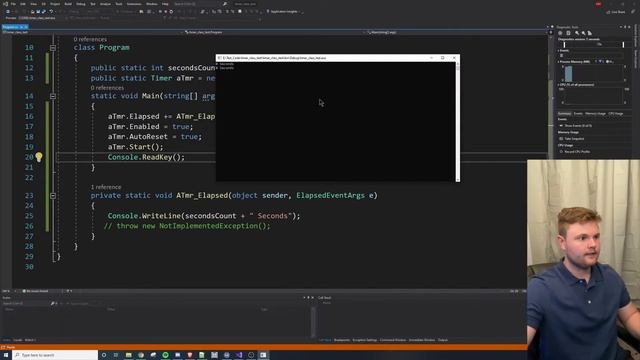Collapse the Main method at line 14
Screen dimensions: 640x360
pyautogui.click(x=53, y=96)
